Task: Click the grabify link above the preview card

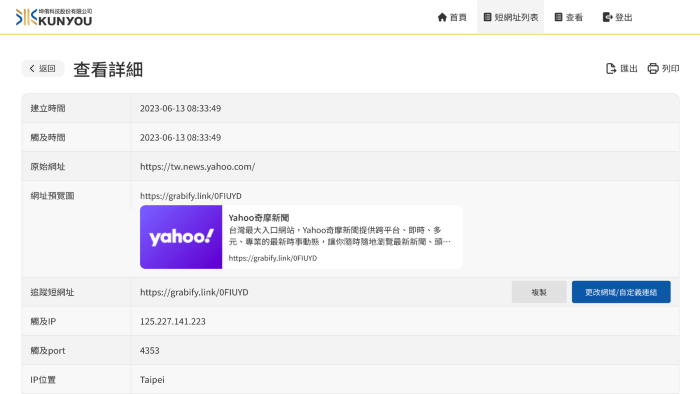Action: click(x=191, y=196)
